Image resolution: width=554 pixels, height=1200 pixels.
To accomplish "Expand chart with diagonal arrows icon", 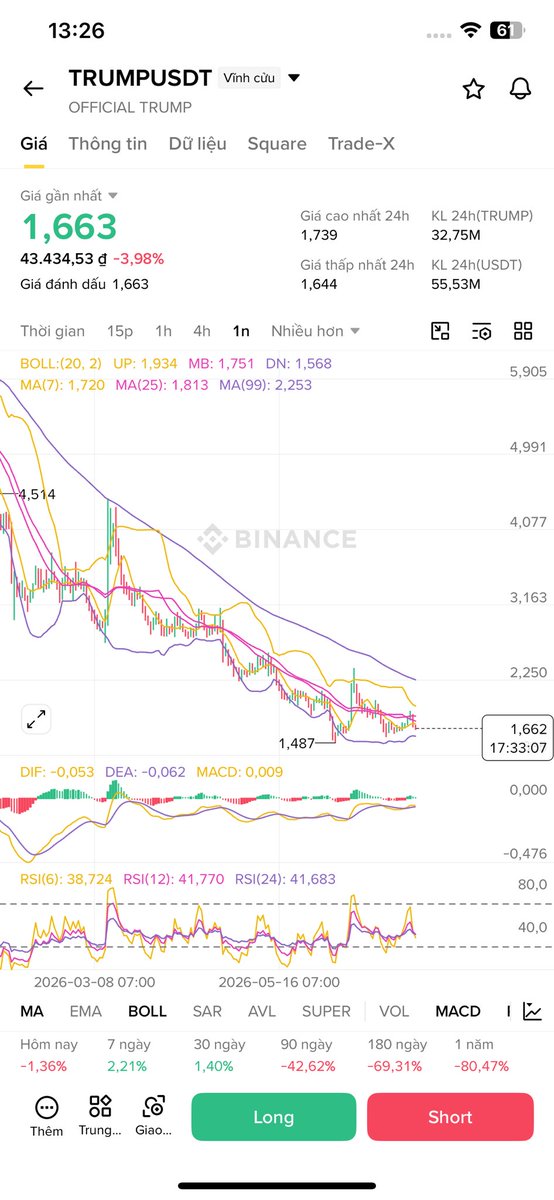I will 36,718.
